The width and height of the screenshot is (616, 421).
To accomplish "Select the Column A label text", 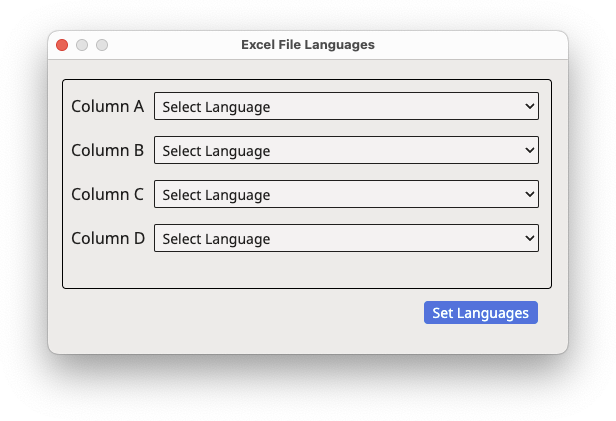I will coord(107,106).
